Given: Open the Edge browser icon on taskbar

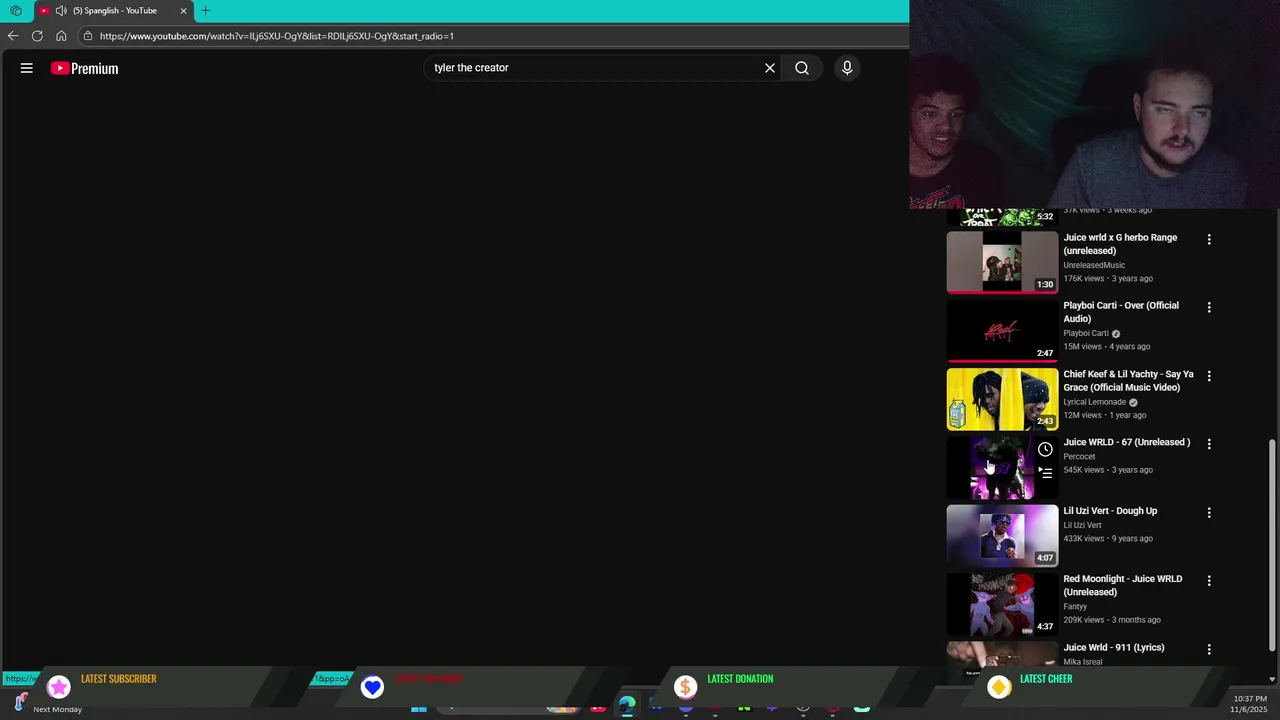Looking at the screenshot, I should [x=626, y=706].
